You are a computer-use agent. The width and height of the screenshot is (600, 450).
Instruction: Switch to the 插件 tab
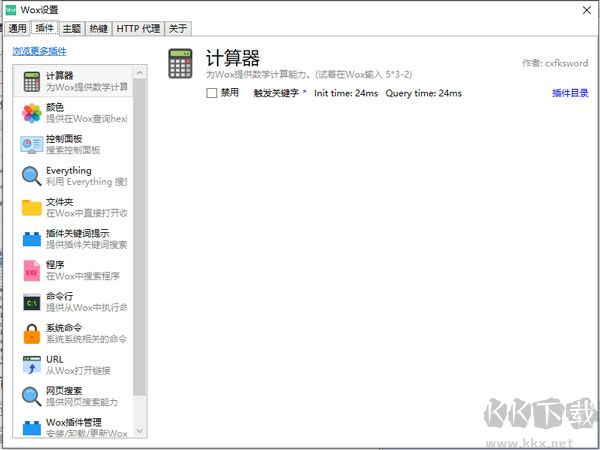coord(44,28)
